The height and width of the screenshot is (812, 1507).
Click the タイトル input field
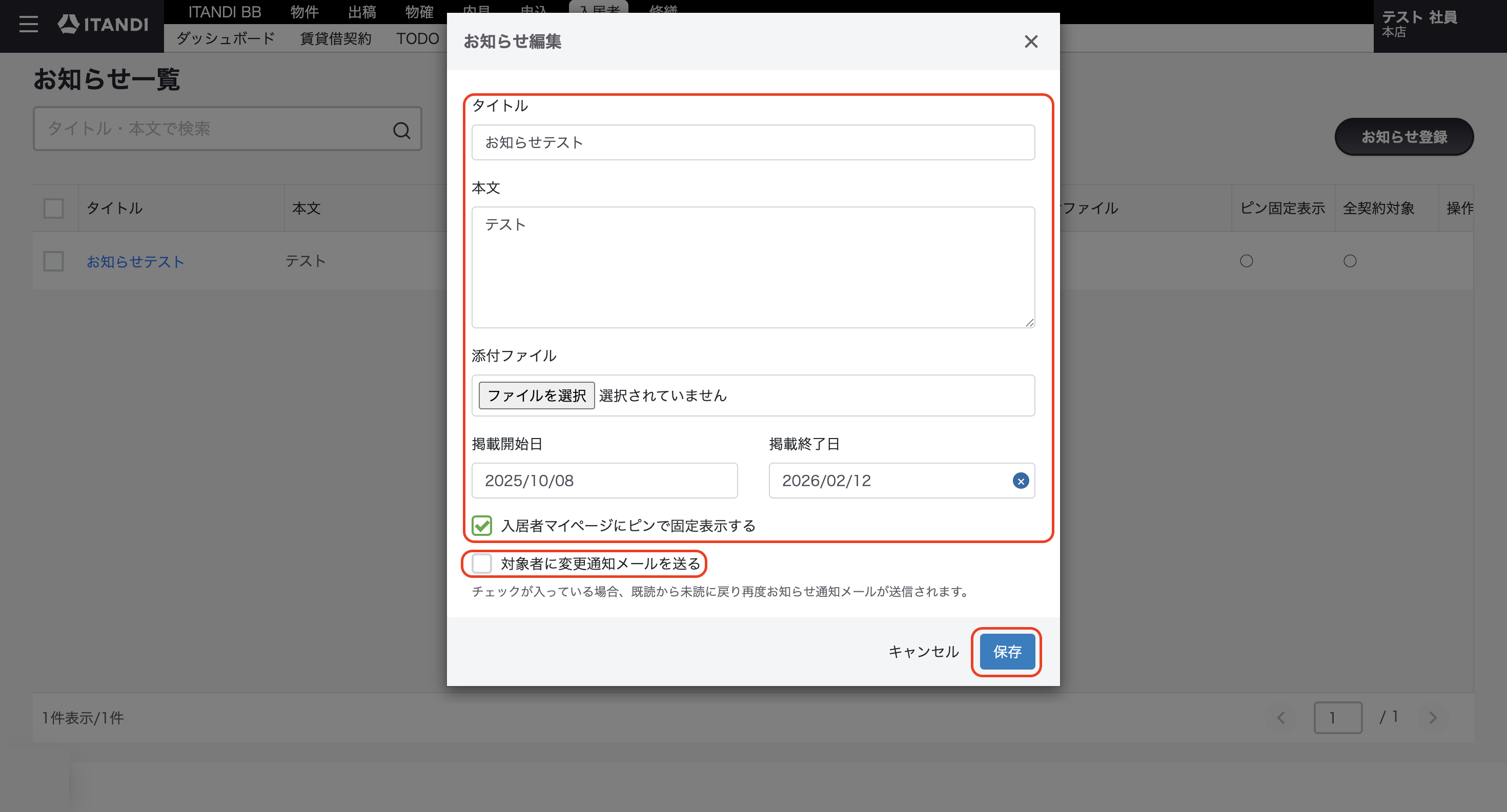click(753, 142)
